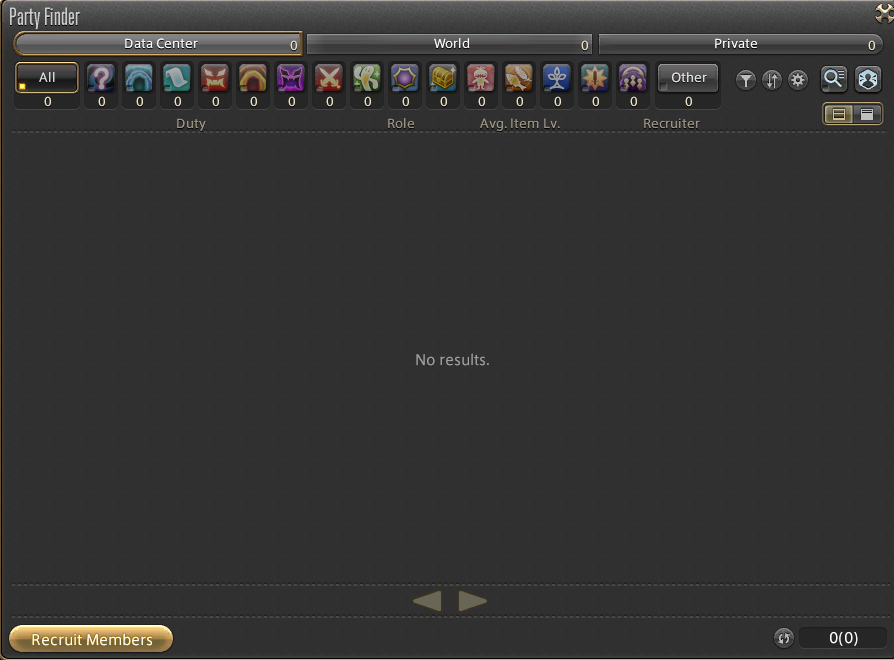
Task: Switch to the Data Center tab
Action: coord(159,44)
